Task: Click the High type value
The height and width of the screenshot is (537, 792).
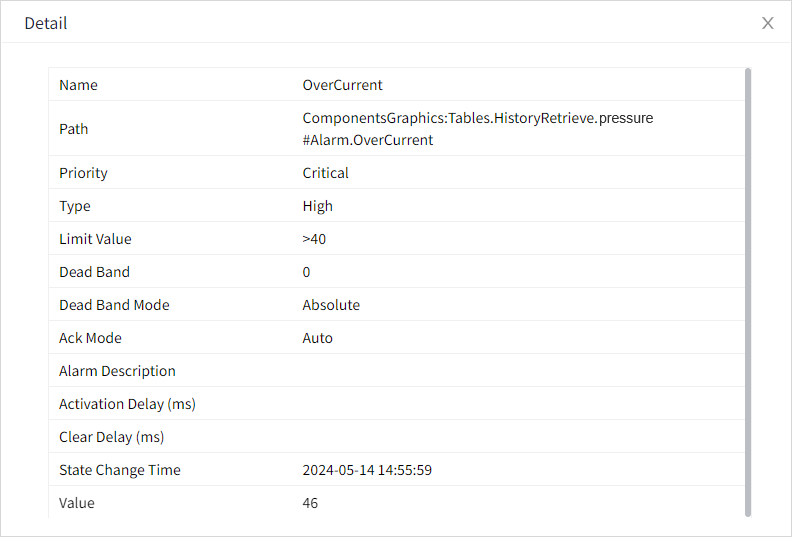Action: [x=318, y=206]
